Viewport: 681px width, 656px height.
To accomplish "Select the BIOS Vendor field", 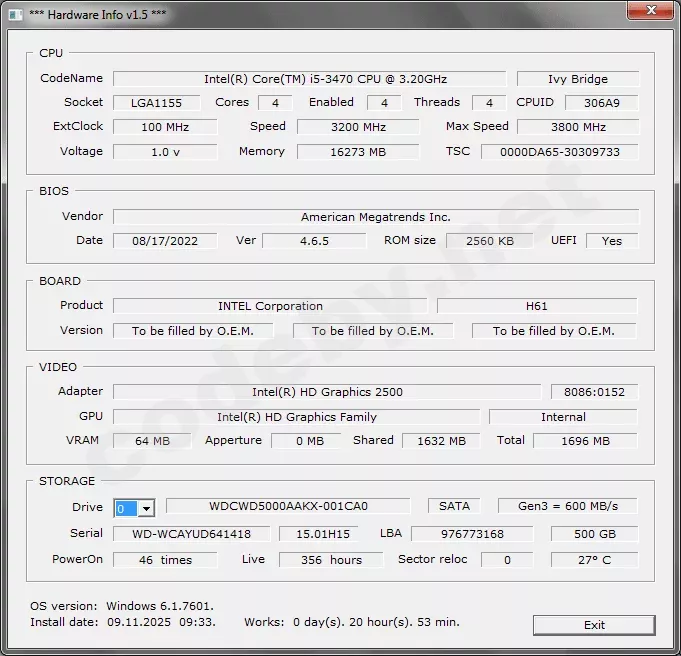I will click(375, 217).
